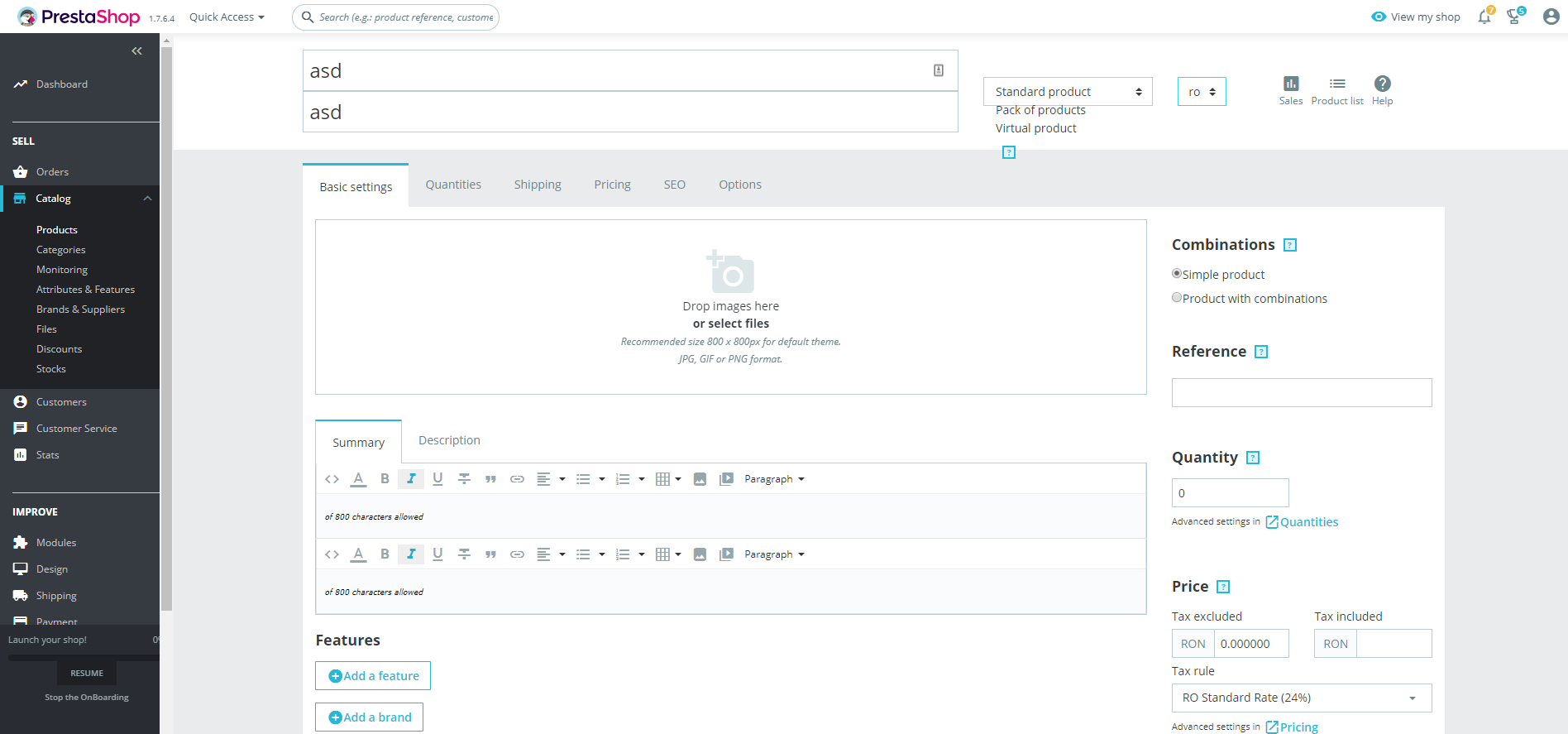Click the icon inside the product name field
The width and height of the screenshot is (1568, 734).
(x=939, y=70)
